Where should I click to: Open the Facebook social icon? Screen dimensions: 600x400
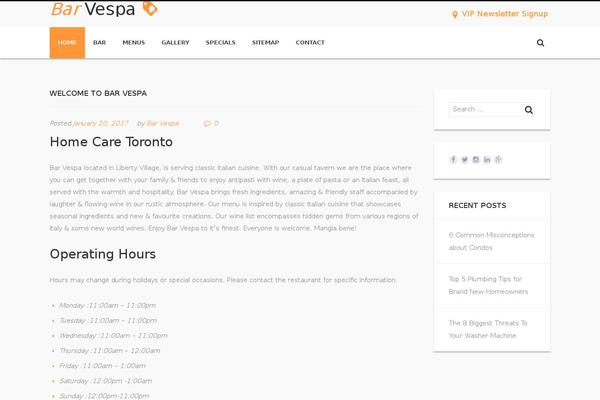tap(453, 160)
